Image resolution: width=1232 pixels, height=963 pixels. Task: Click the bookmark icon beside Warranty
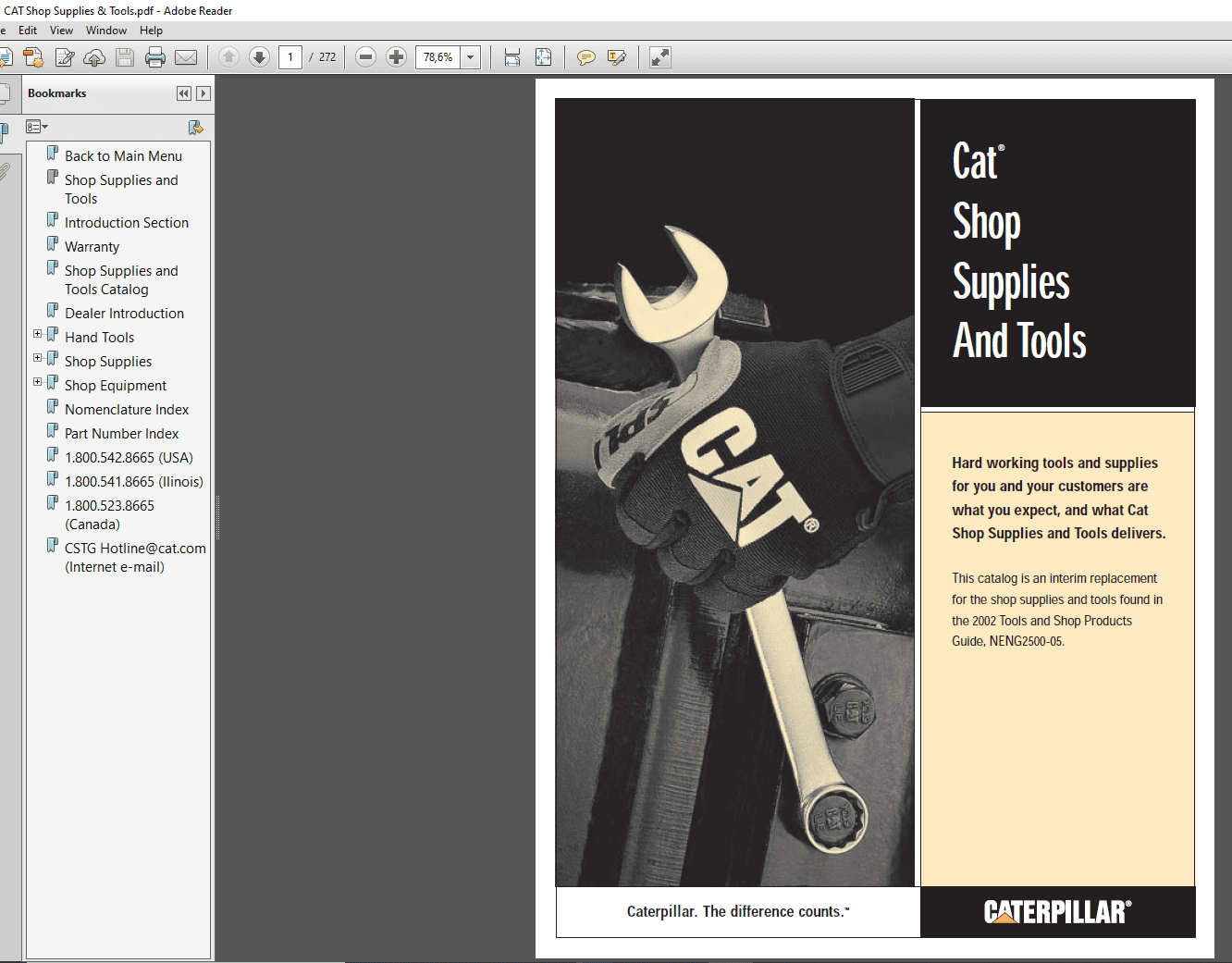[x=53, y=244]
